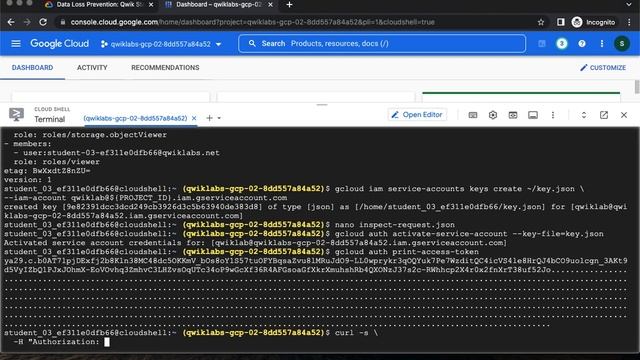Click the Web Preview icon in Cloud Shell
This screenshot has height=360, width=640.
click(513, 115)
